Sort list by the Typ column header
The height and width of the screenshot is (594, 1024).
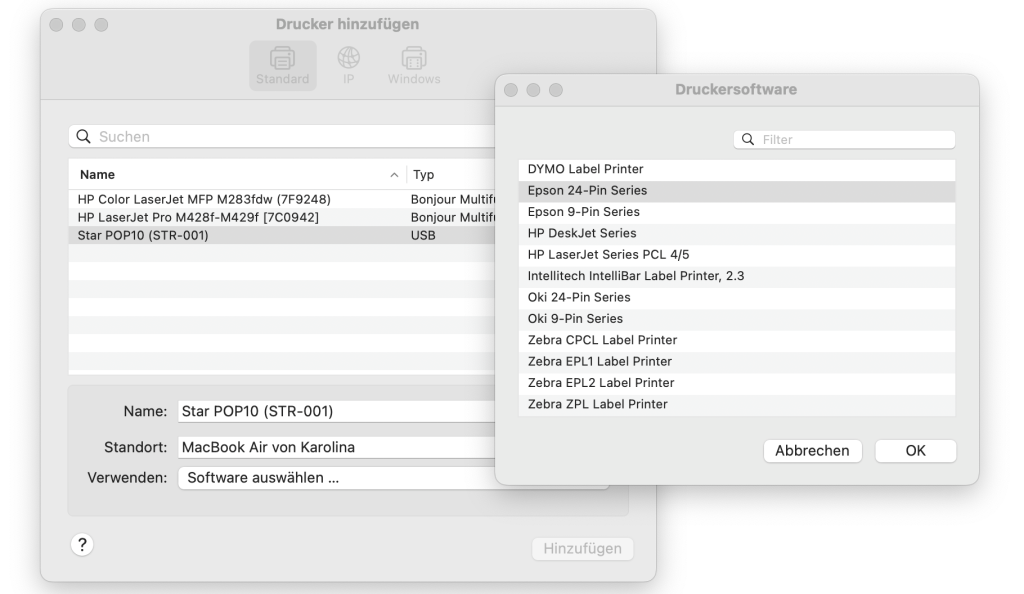(x=423, y=174)
